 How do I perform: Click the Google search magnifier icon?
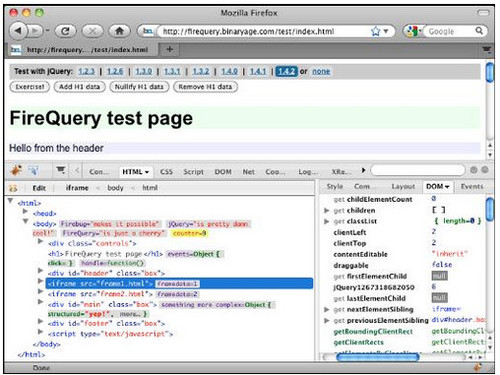pos(479,31)
